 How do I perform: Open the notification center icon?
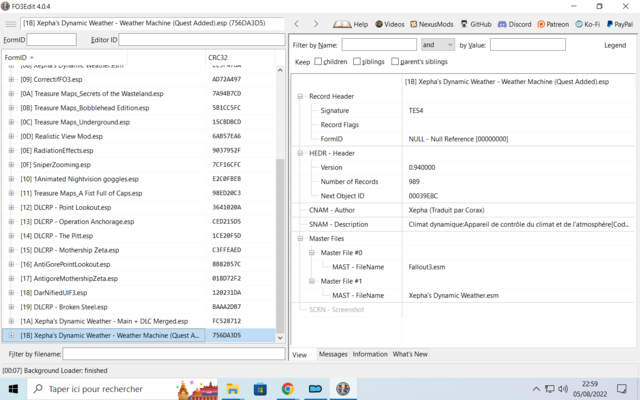point(622,389)
